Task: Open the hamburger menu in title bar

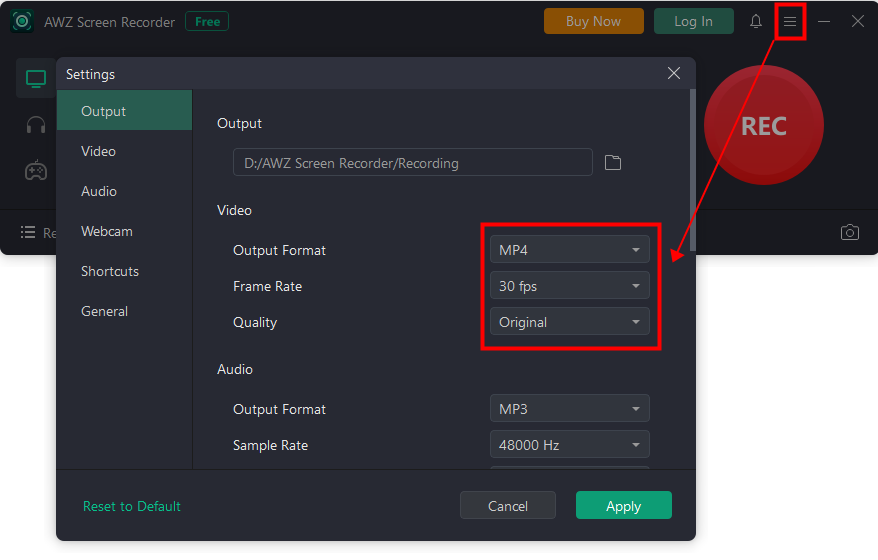Action: point(790,22)
